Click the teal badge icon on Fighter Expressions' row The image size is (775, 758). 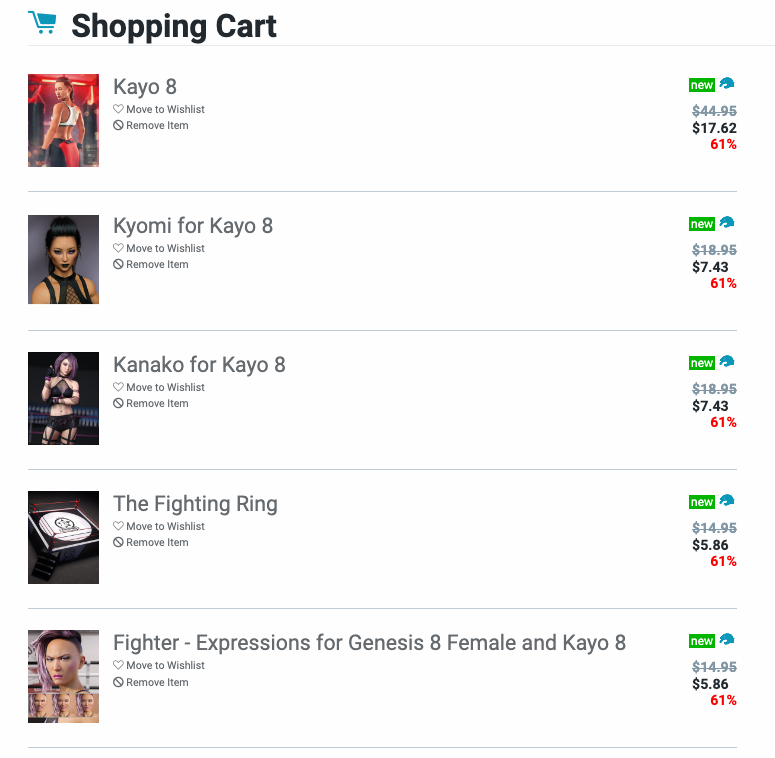coord(727,640)
